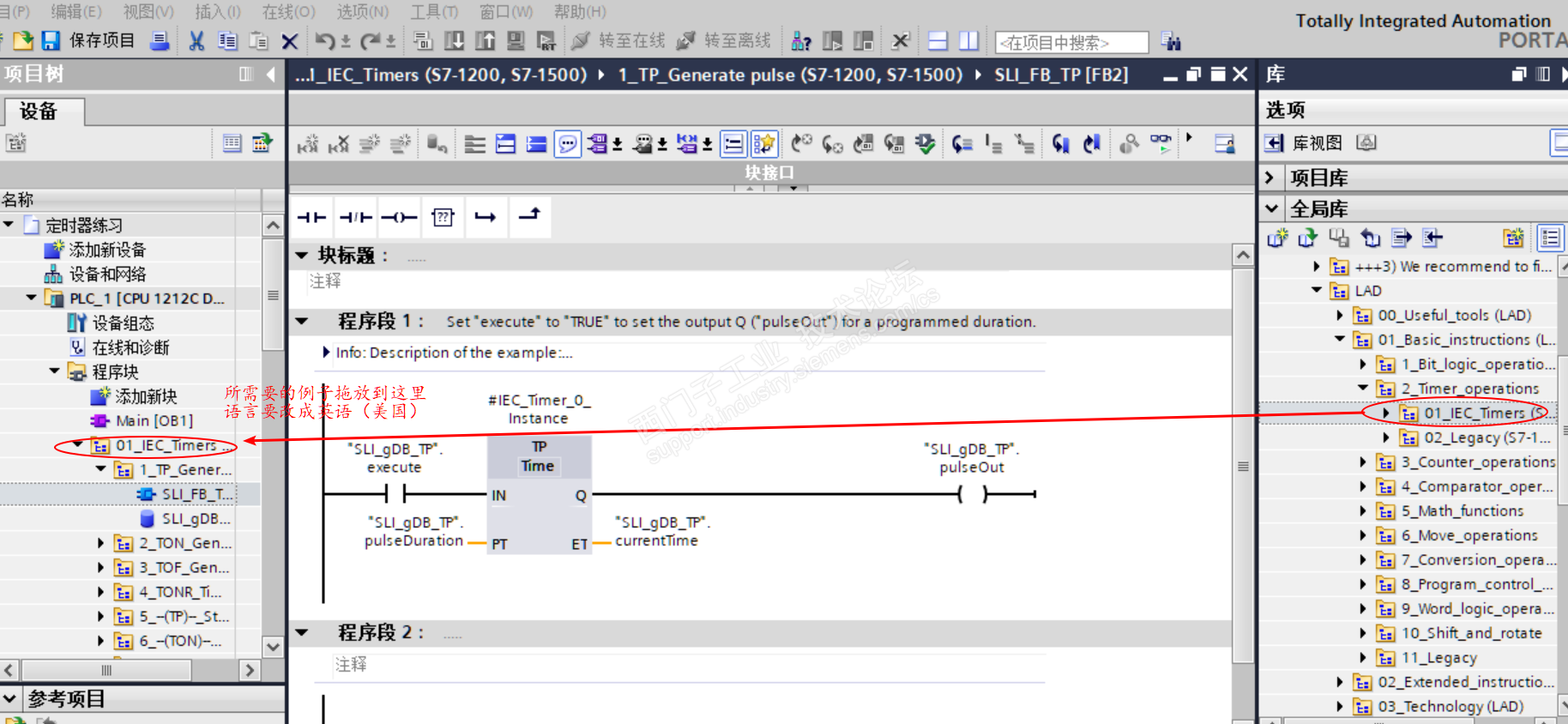
Task: Undo the last action
Action: click(325, 40)
